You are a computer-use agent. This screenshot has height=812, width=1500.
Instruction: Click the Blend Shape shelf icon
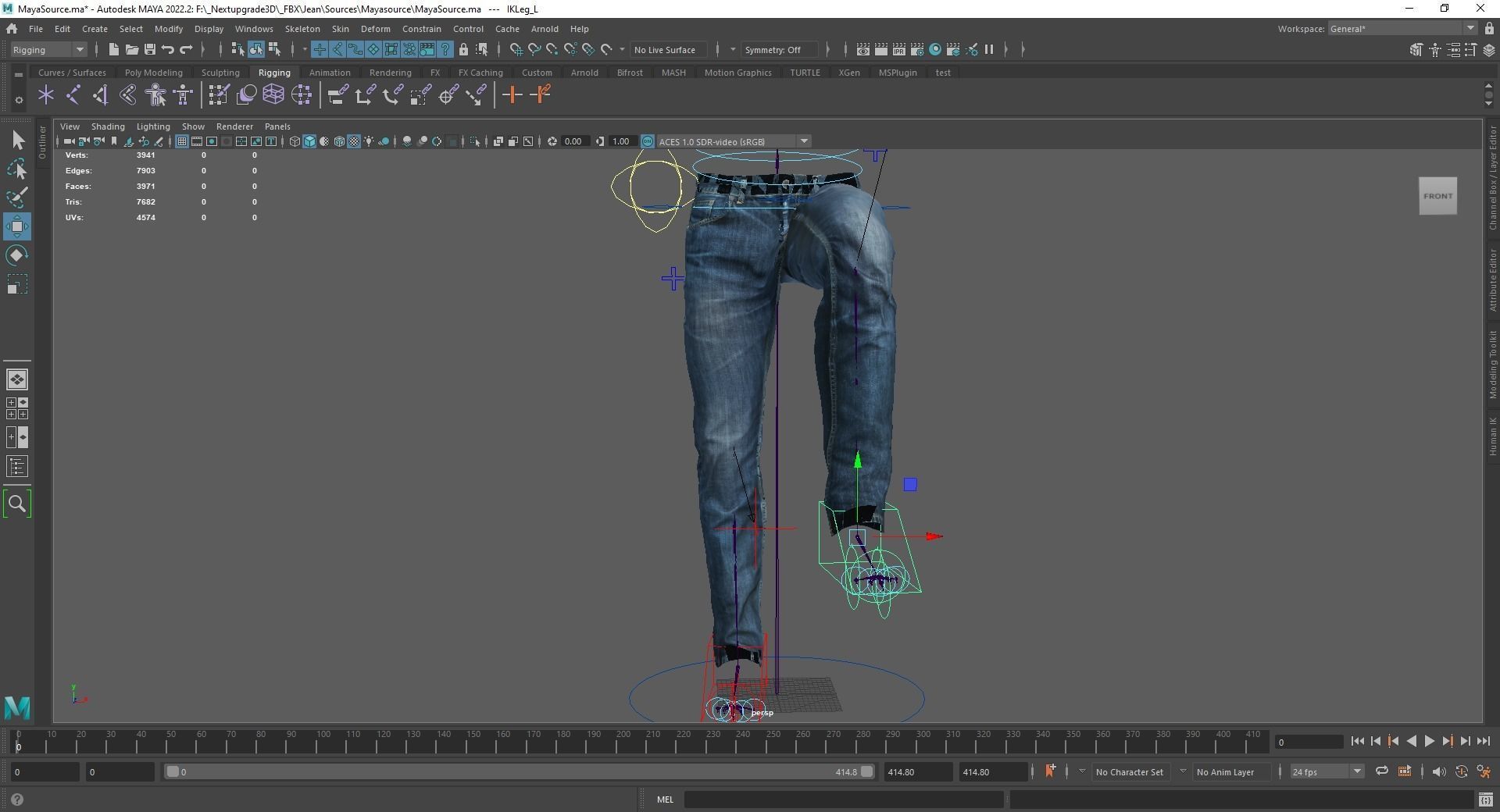coord(246,95)
